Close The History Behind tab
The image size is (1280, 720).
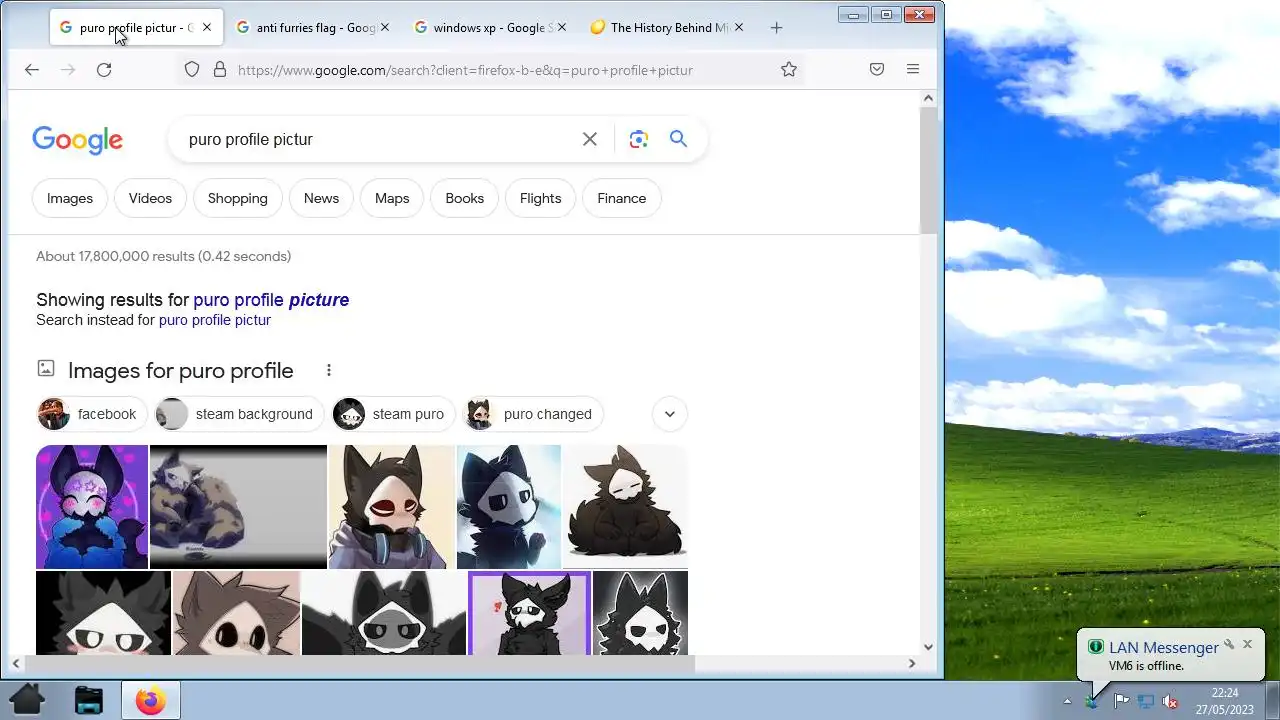[x=739, y=28]
